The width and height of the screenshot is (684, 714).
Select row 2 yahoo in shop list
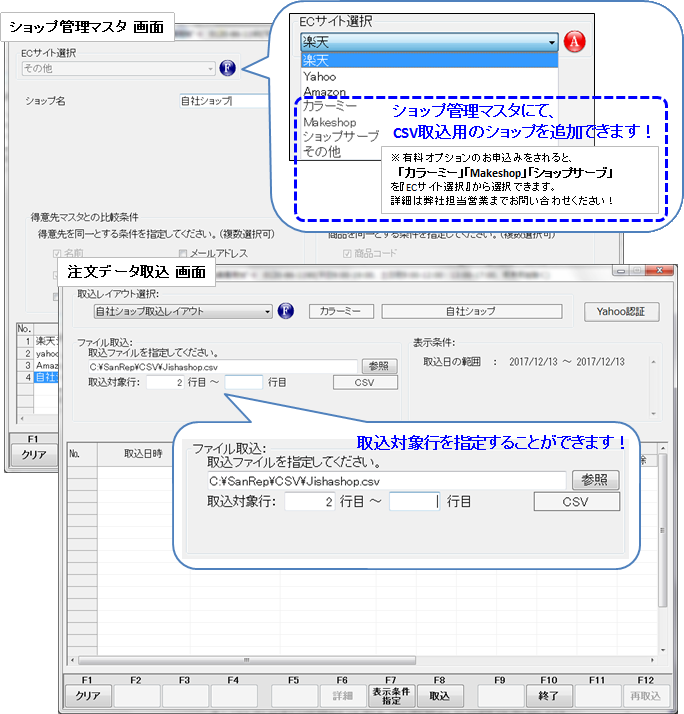point(38,353)
